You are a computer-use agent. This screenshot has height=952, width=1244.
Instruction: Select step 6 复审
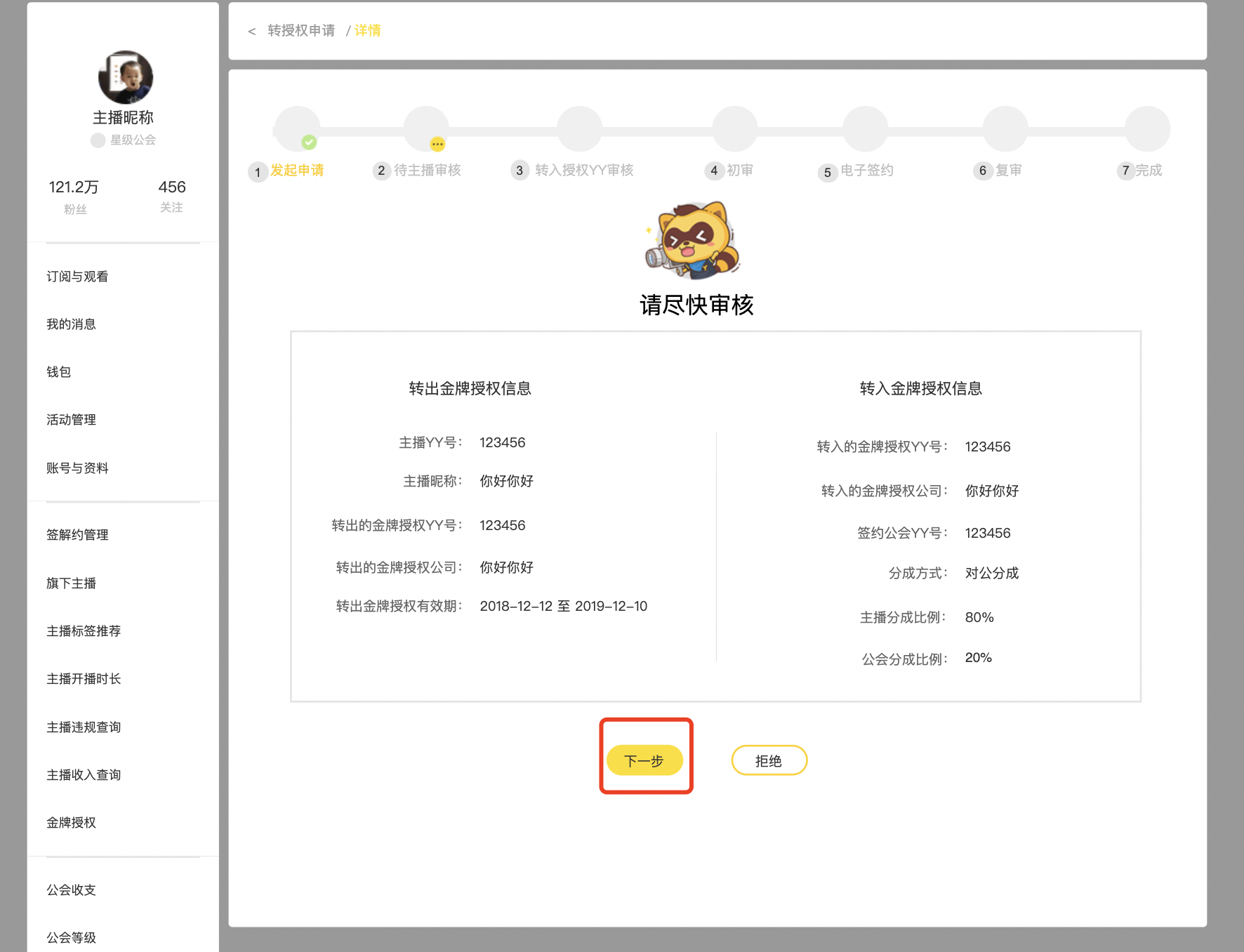click(998, 171)
